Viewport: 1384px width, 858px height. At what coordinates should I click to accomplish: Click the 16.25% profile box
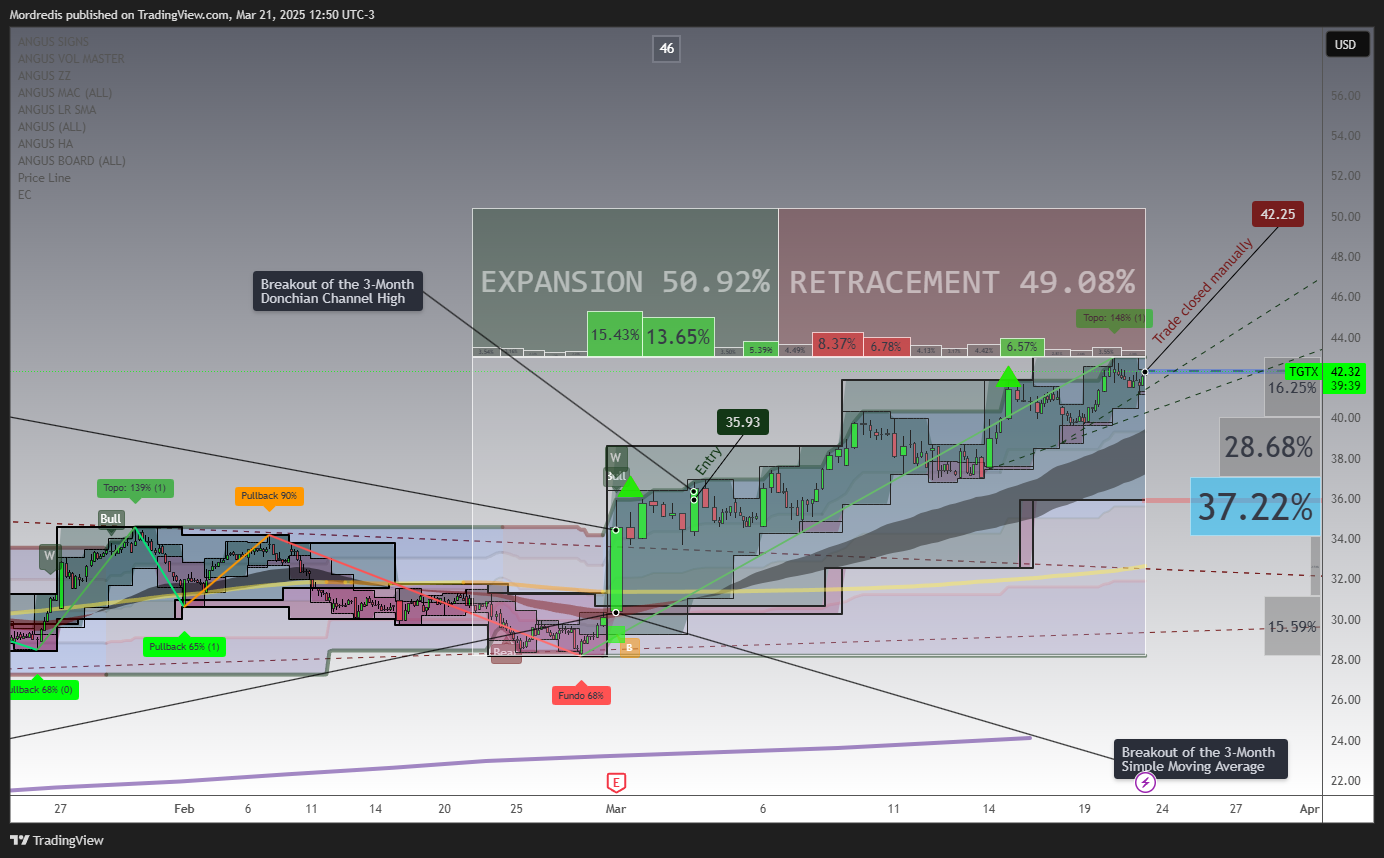coord(1292,388)
